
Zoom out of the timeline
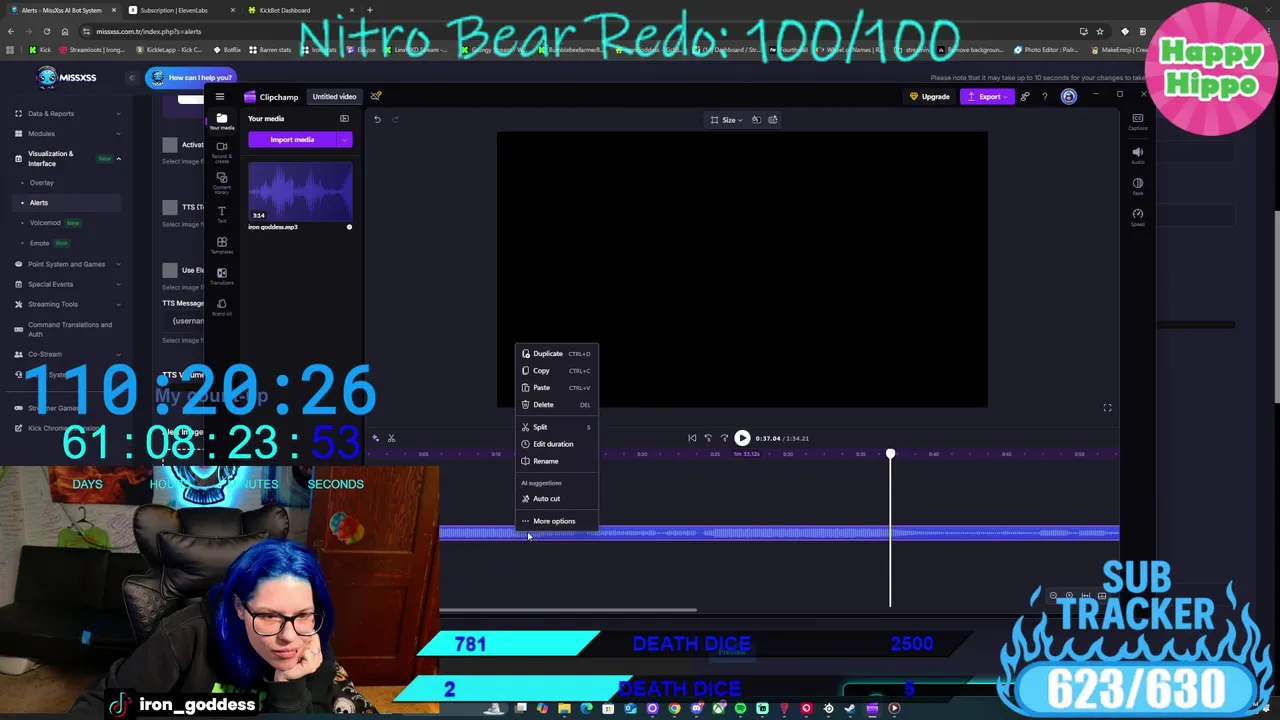click(1053, 596)
